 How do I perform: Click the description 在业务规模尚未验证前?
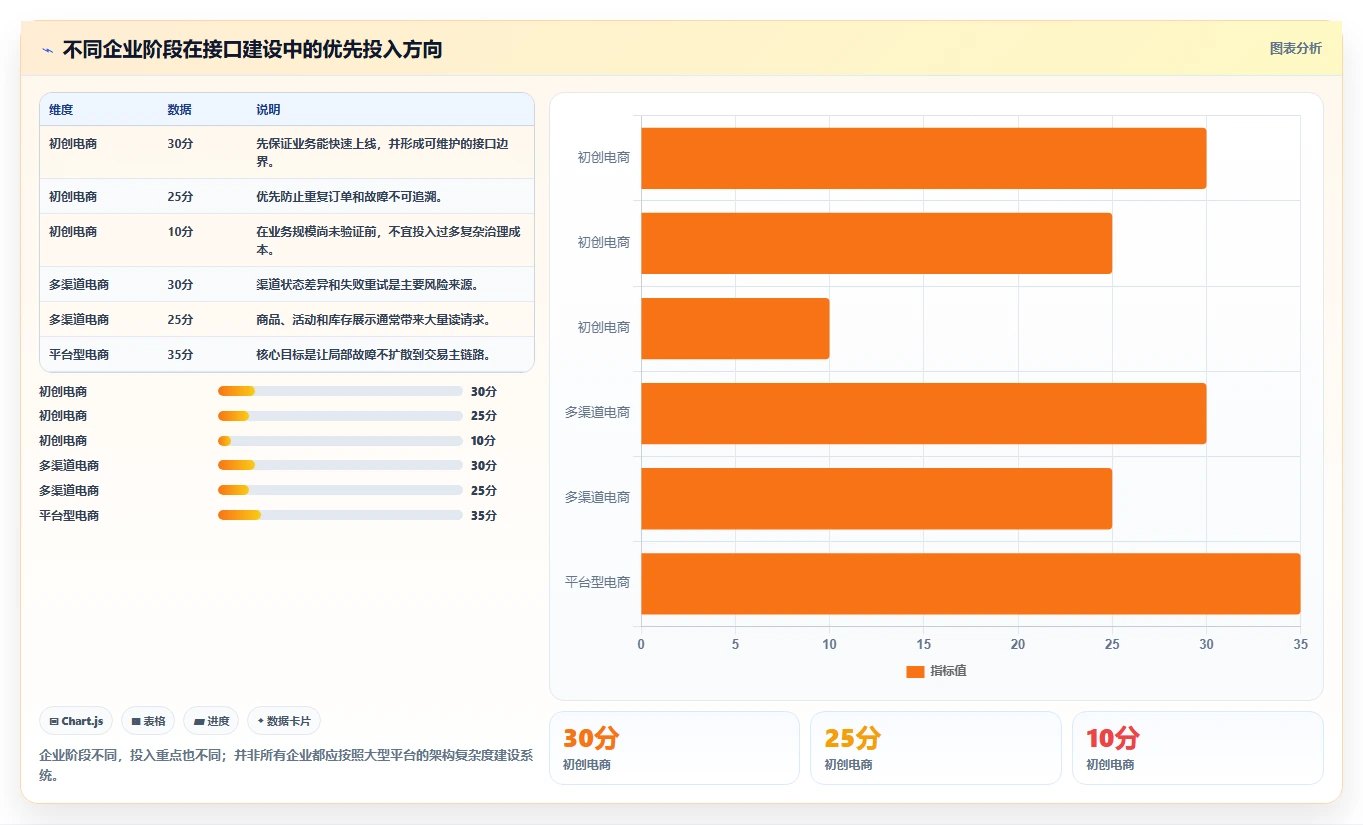[x=390, y=240]
